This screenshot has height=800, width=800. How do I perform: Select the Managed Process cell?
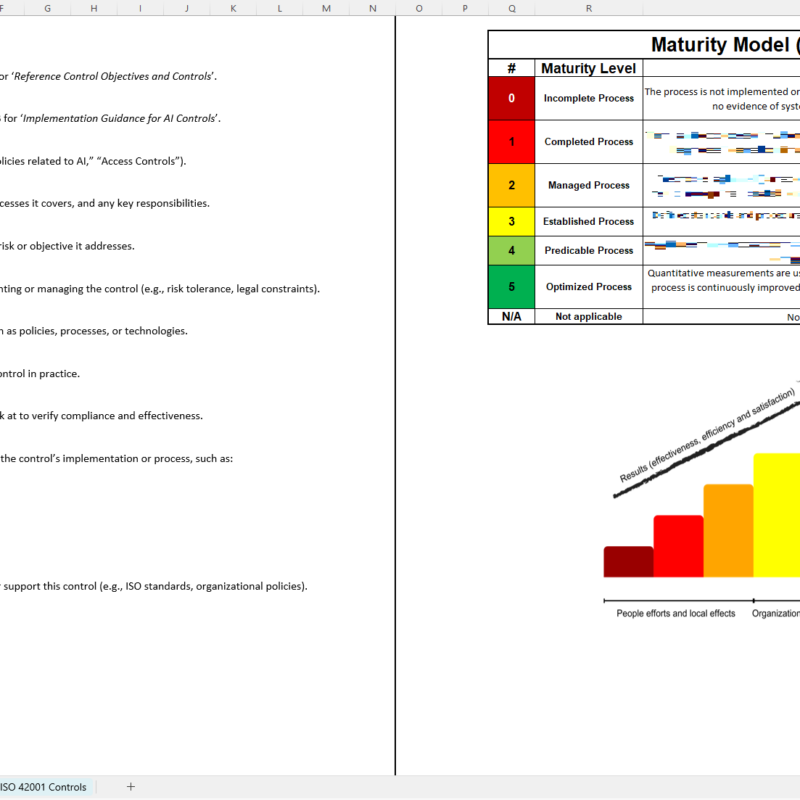tap(588, 185)
